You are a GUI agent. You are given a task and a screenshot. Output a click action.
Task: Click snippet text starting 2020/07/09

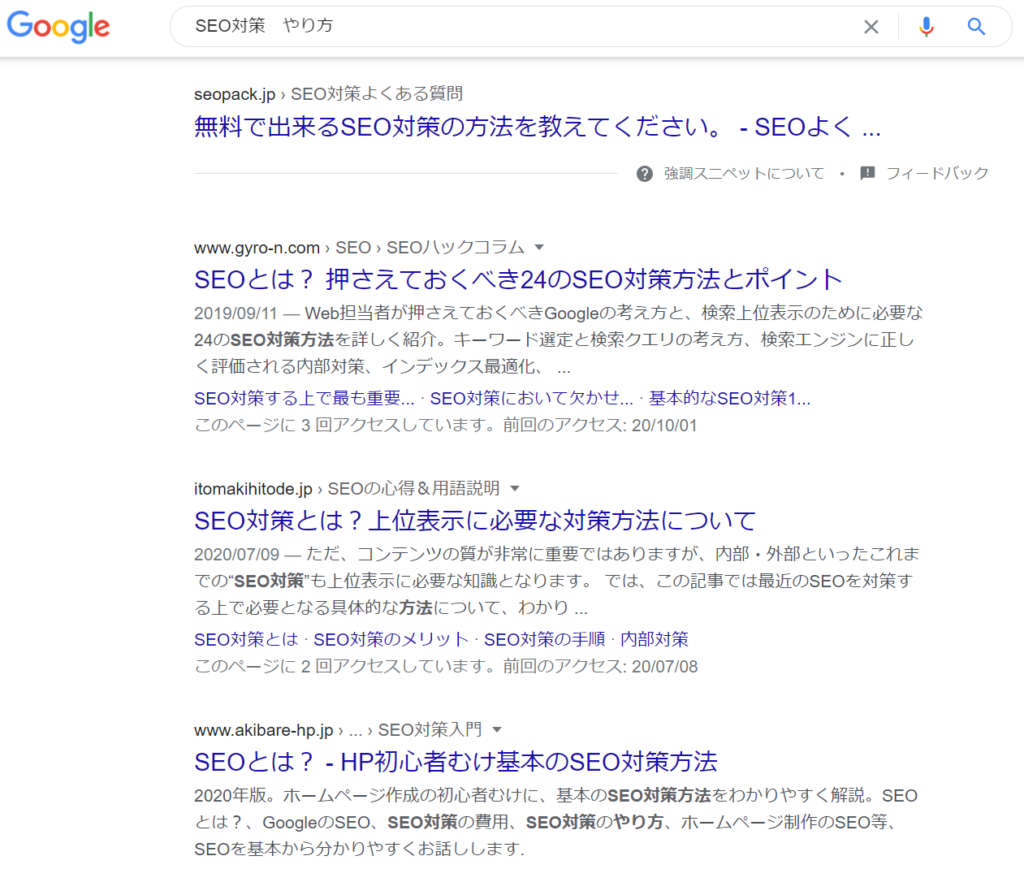pos(556,580)
